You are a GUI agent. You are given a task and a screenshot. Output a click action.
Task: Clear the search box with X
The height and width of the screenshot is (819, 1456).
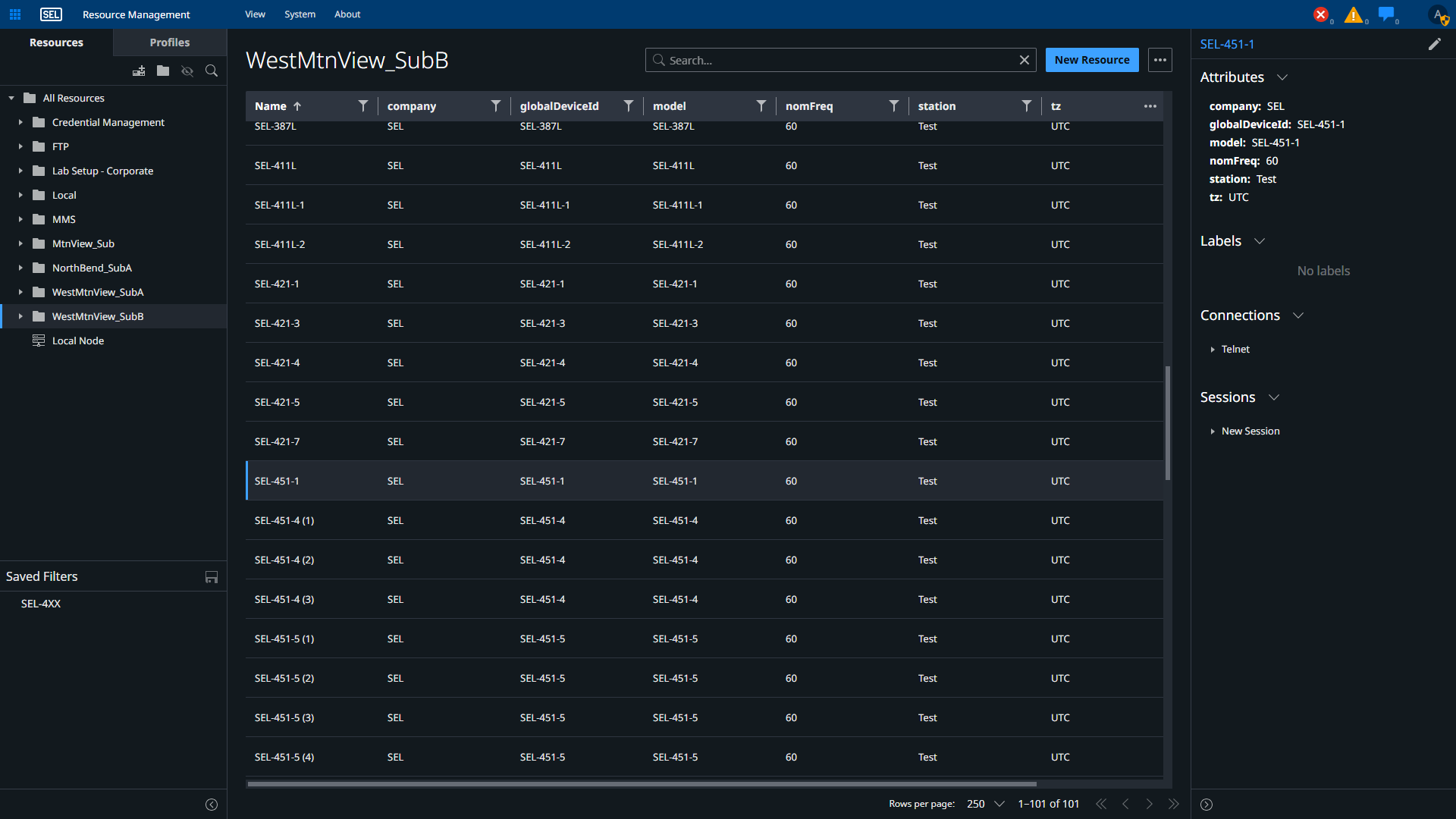[x=1025, y=60]
